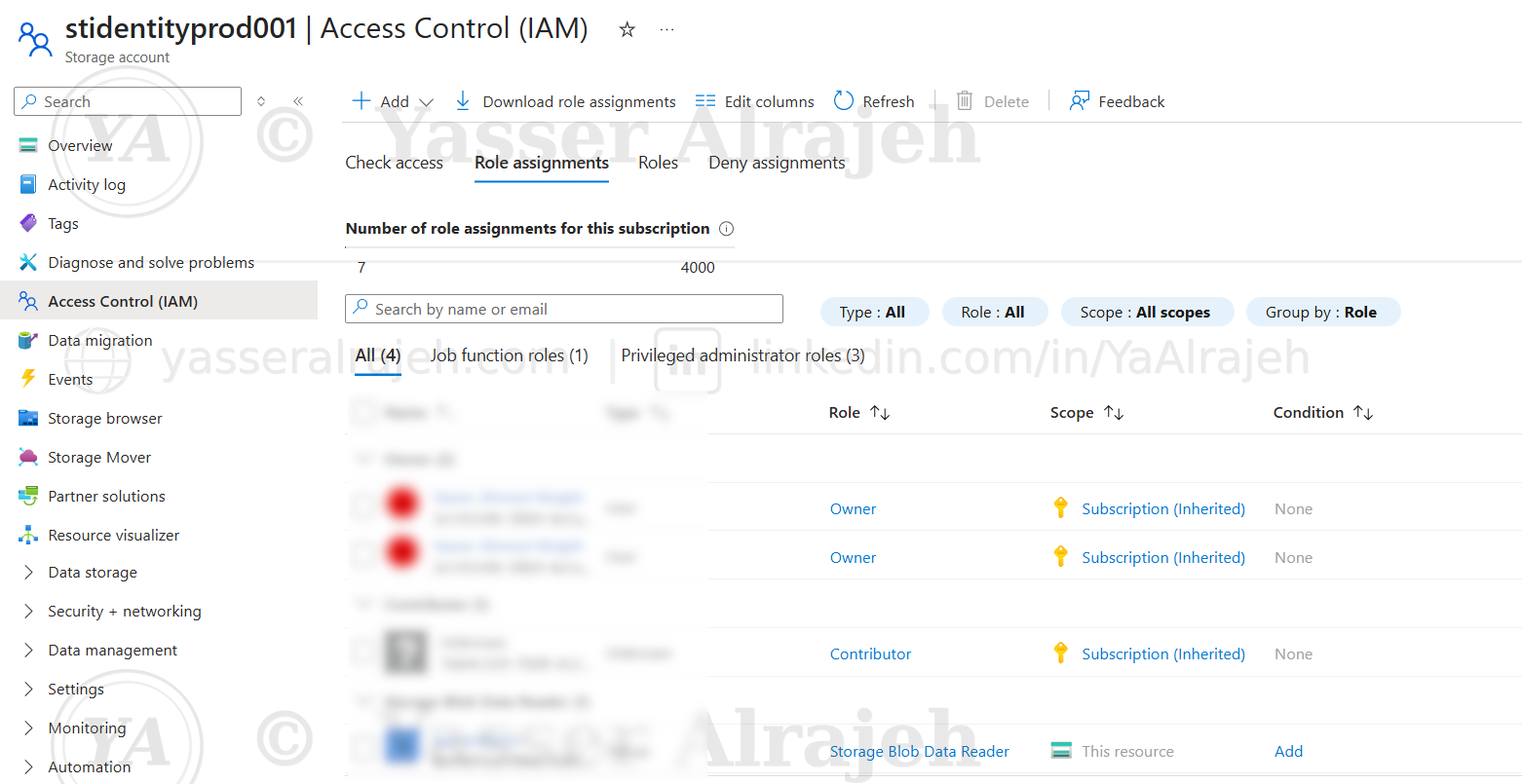The height and width of the screenshot is (784, 1522).
Task: Click the info icon beside role assignments count
Action: pos(726,229)
